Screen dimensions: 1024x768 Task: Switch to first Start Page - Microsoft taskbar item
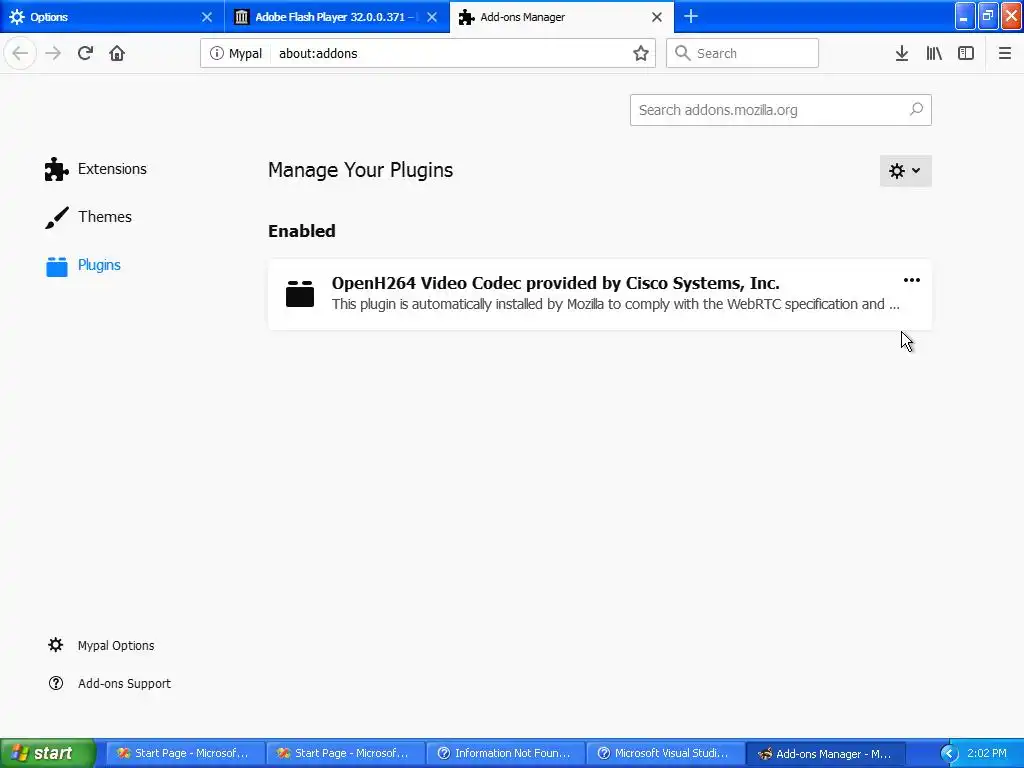183,753
